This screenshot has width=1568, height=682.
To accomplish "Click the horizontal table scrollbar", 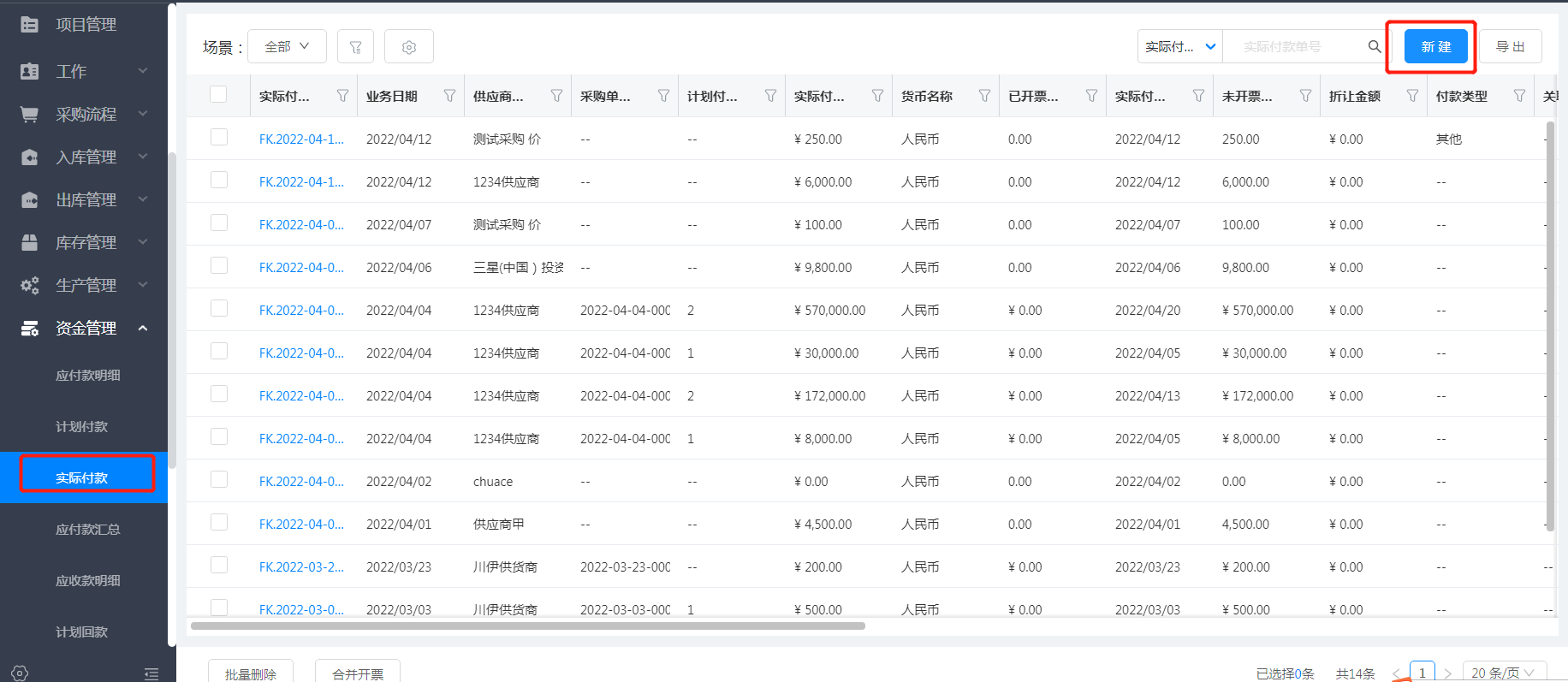I will point(527,626).
